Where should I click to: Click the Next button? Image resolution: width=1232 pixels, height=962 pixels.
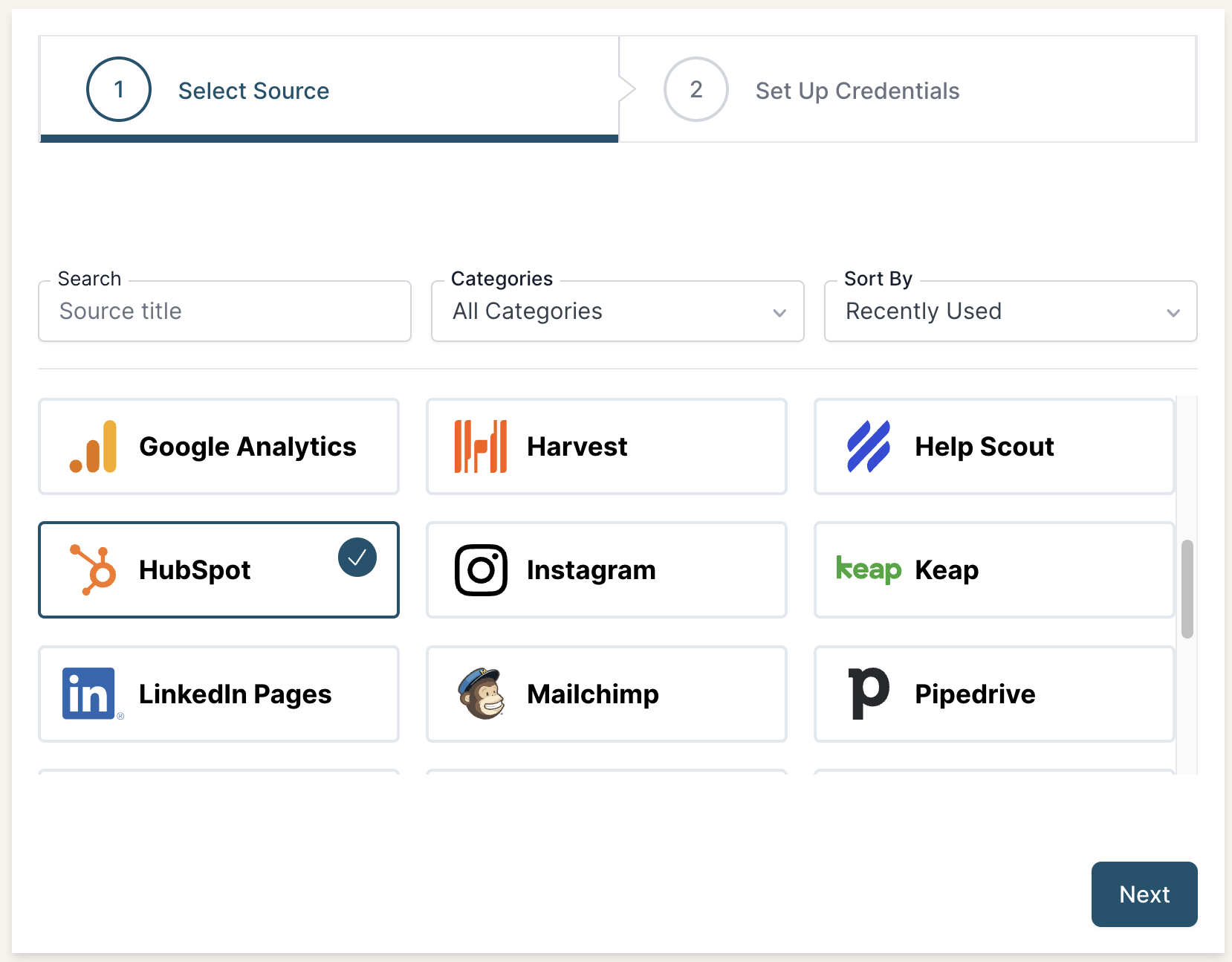click(1144, 894)
